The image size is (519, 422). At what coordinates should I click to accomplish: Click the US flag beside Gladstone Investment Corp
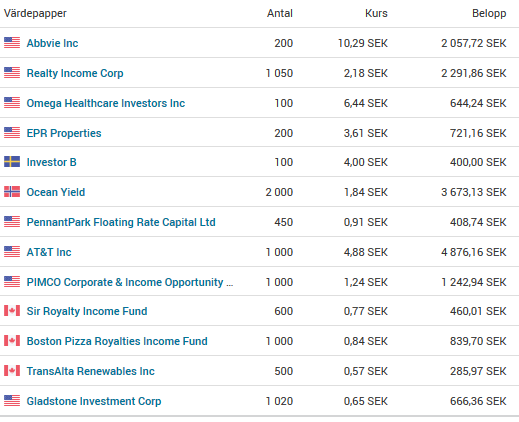point(12,401)
